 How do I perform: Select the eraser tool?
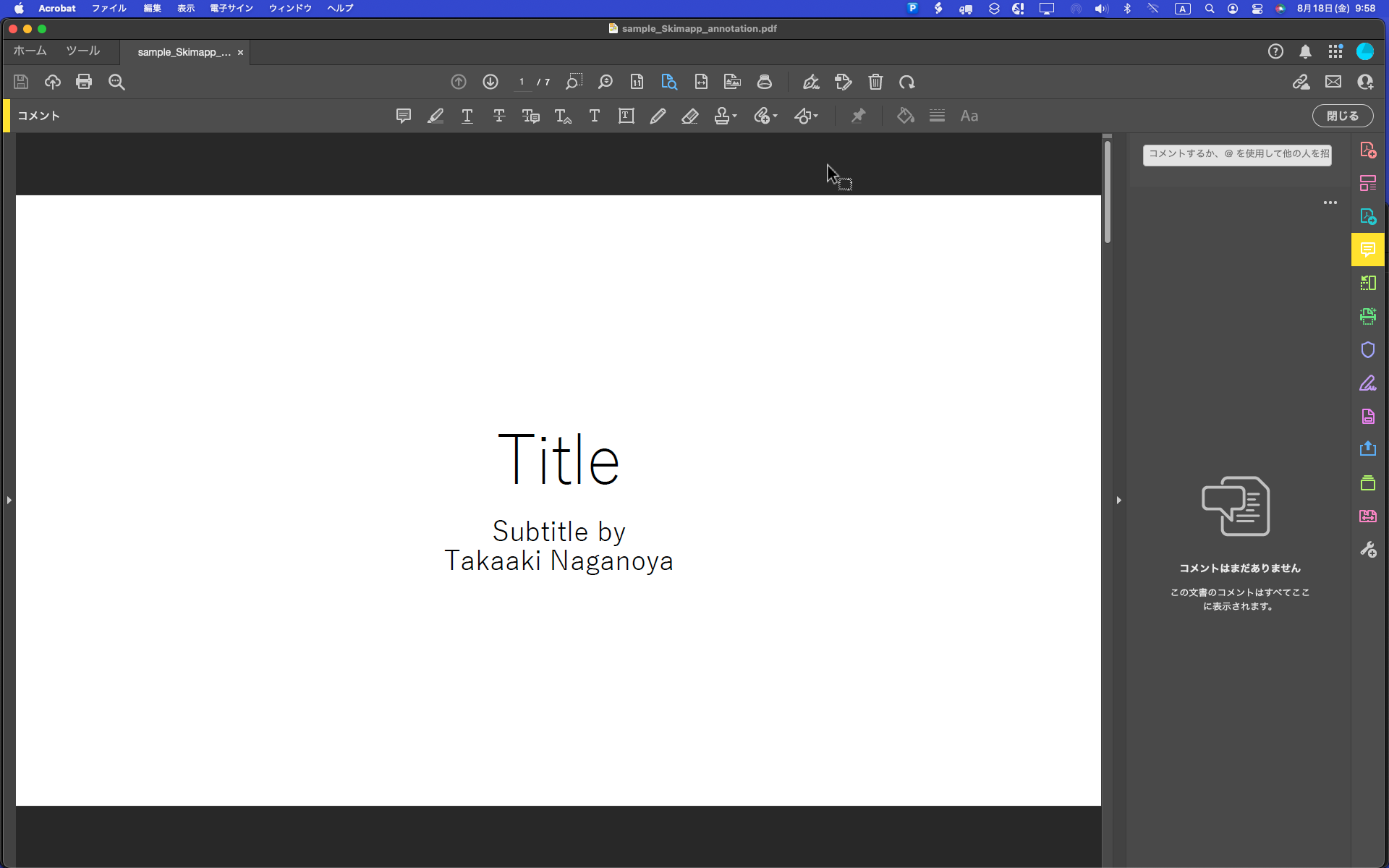pos(689,116)
